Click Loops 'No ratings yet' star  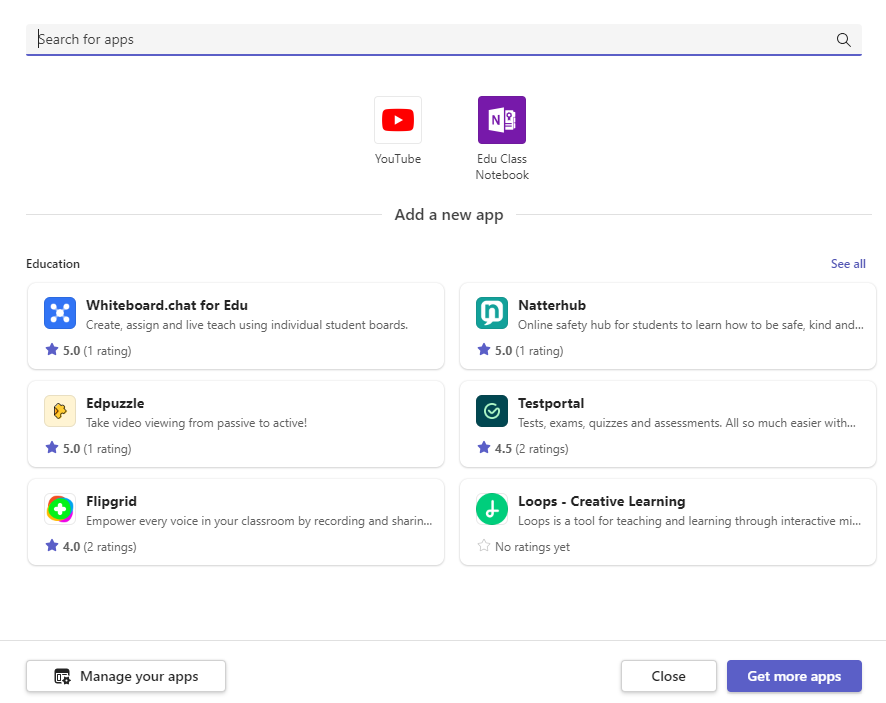point(484,546)
